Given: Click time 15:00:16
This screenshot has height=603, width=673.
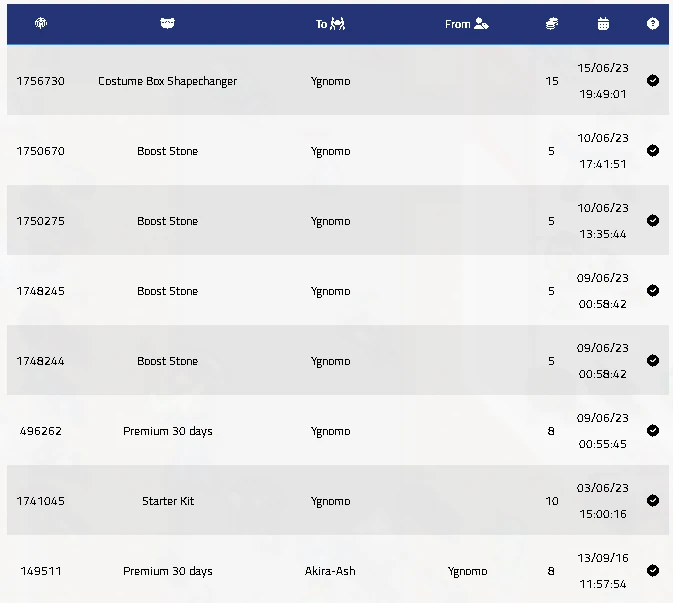Looking at the screenshot, I should pyautogui.click(x=603, y=514).
